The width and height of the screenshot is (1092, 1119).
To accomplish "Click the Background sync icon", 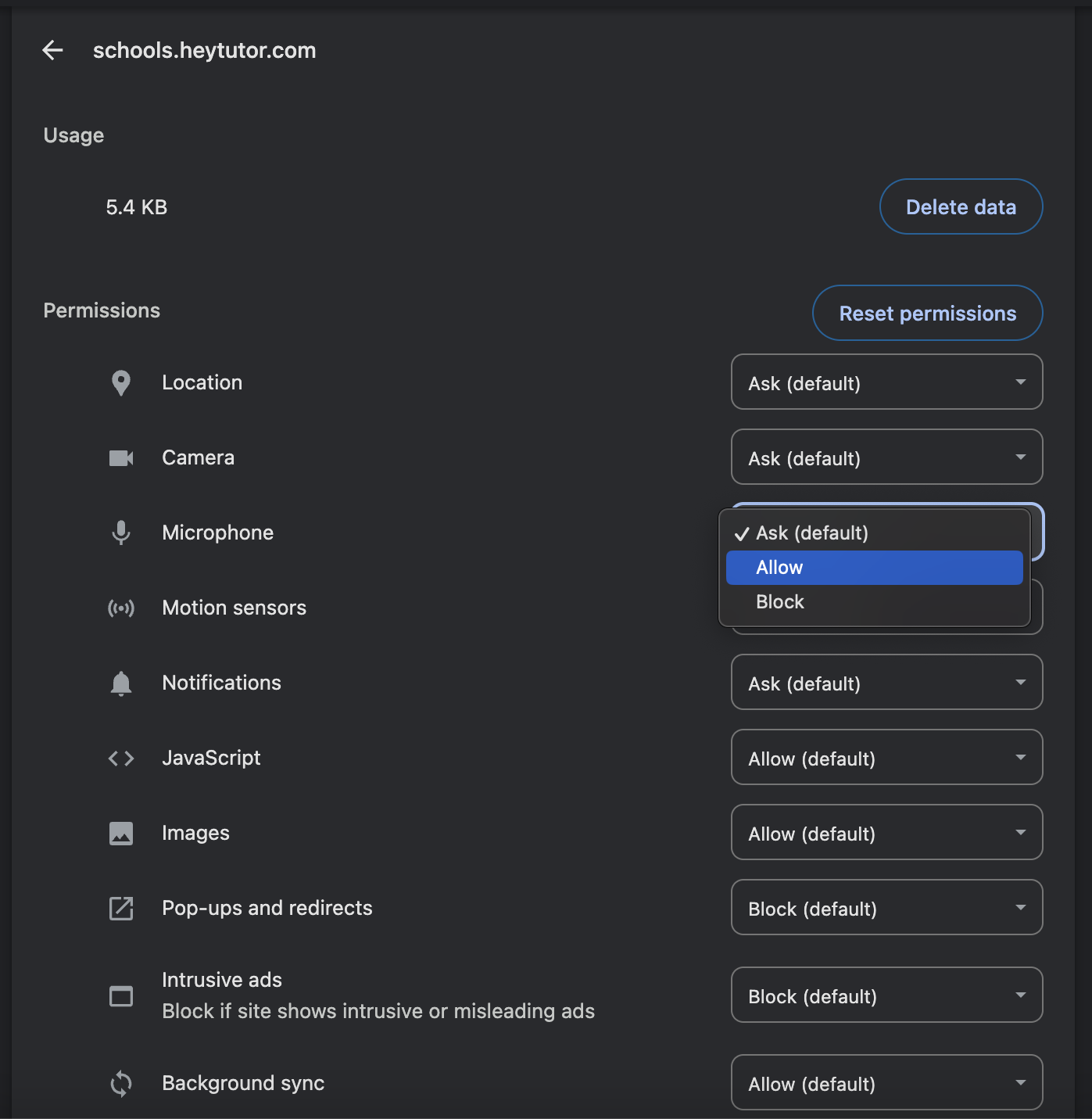I will pyautogui.click(x=121, y=1084).
